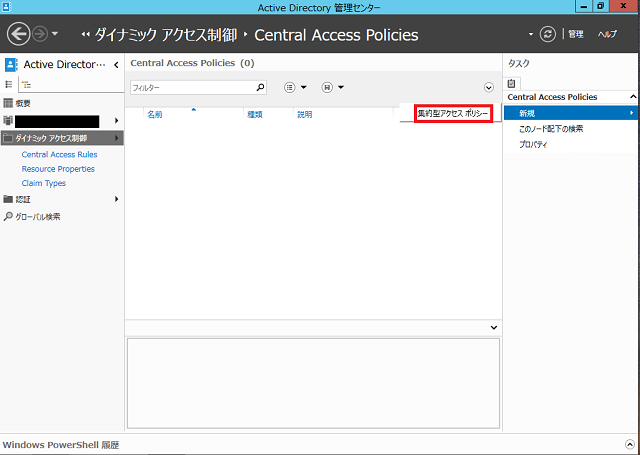Click the フィルター input field
Screen dimensions: 640x455
[185, 88]
